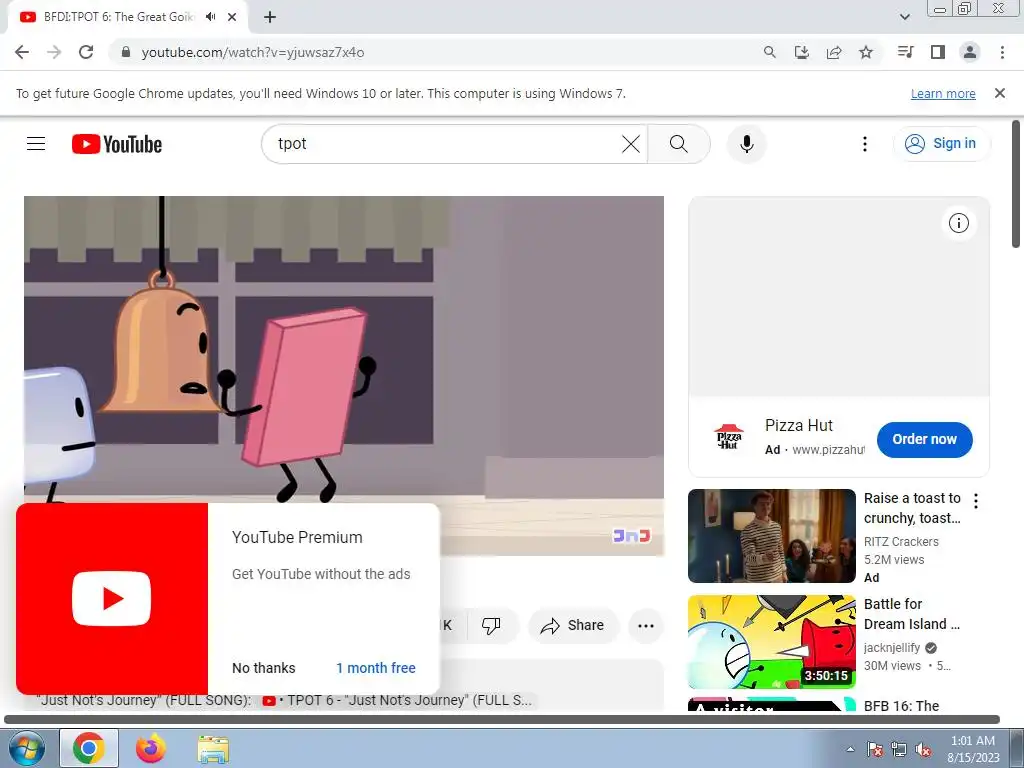Dismiss the Windows 7 update notice

(1000, 93)
